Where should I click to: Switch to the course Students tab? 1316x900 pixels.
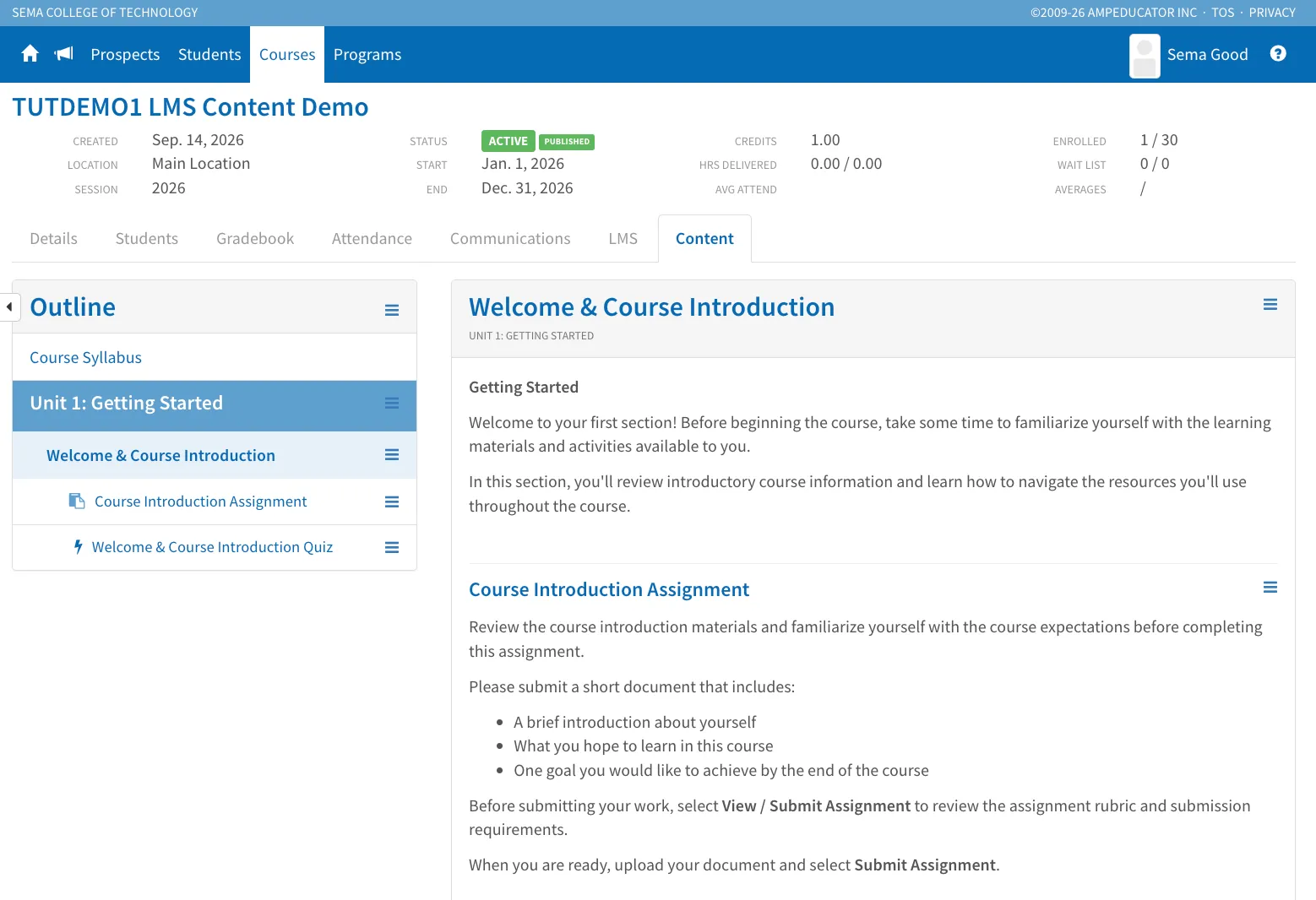147,239
